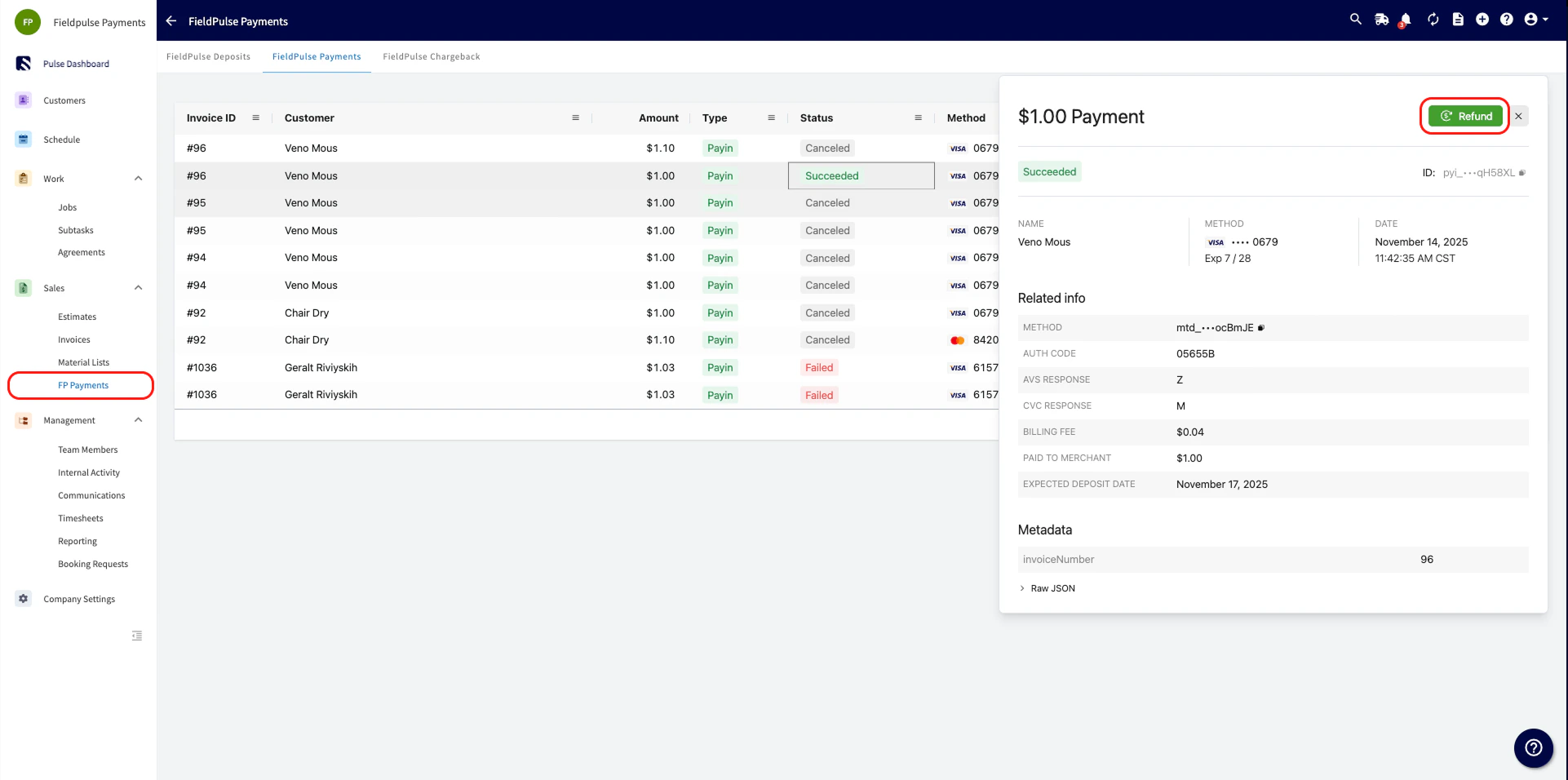This screenshot has height=780, width=1568.
Task: Switch to FieldPulse Payments tab
Action: [317, 56]
